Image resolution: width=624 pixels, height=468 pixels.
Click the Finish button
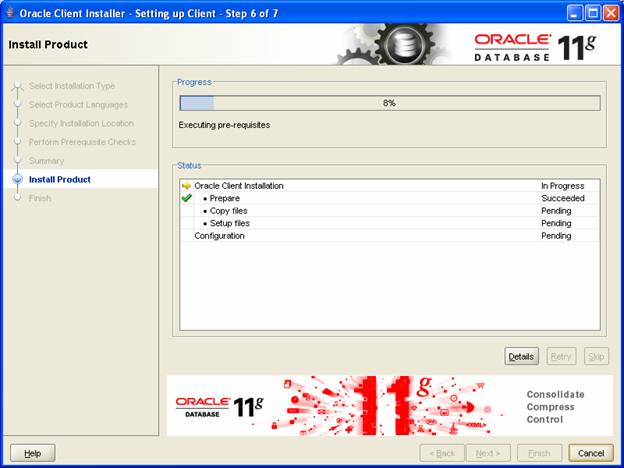point(539,453)
